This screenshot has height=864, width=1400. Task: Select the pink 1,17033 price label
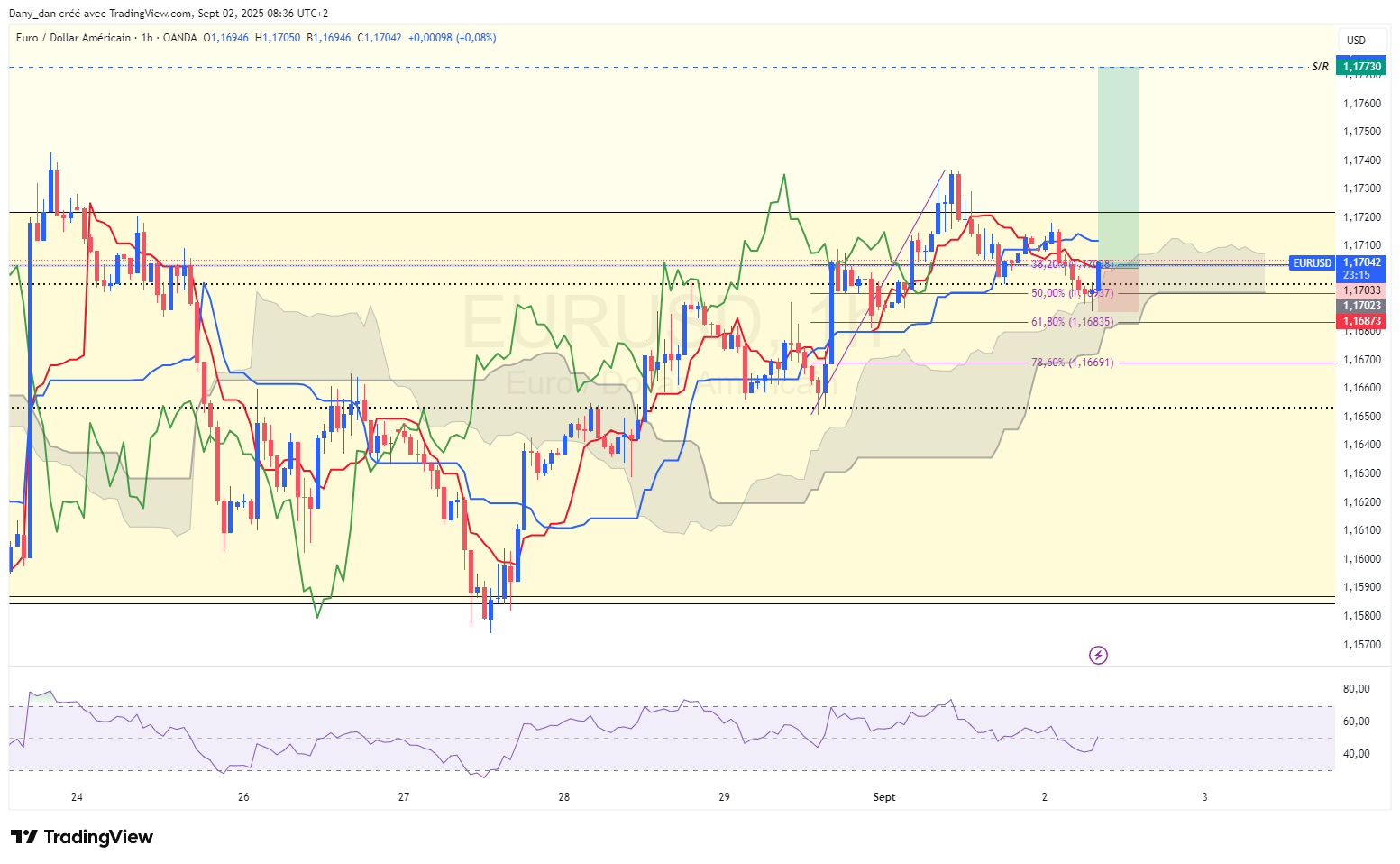1362,290
